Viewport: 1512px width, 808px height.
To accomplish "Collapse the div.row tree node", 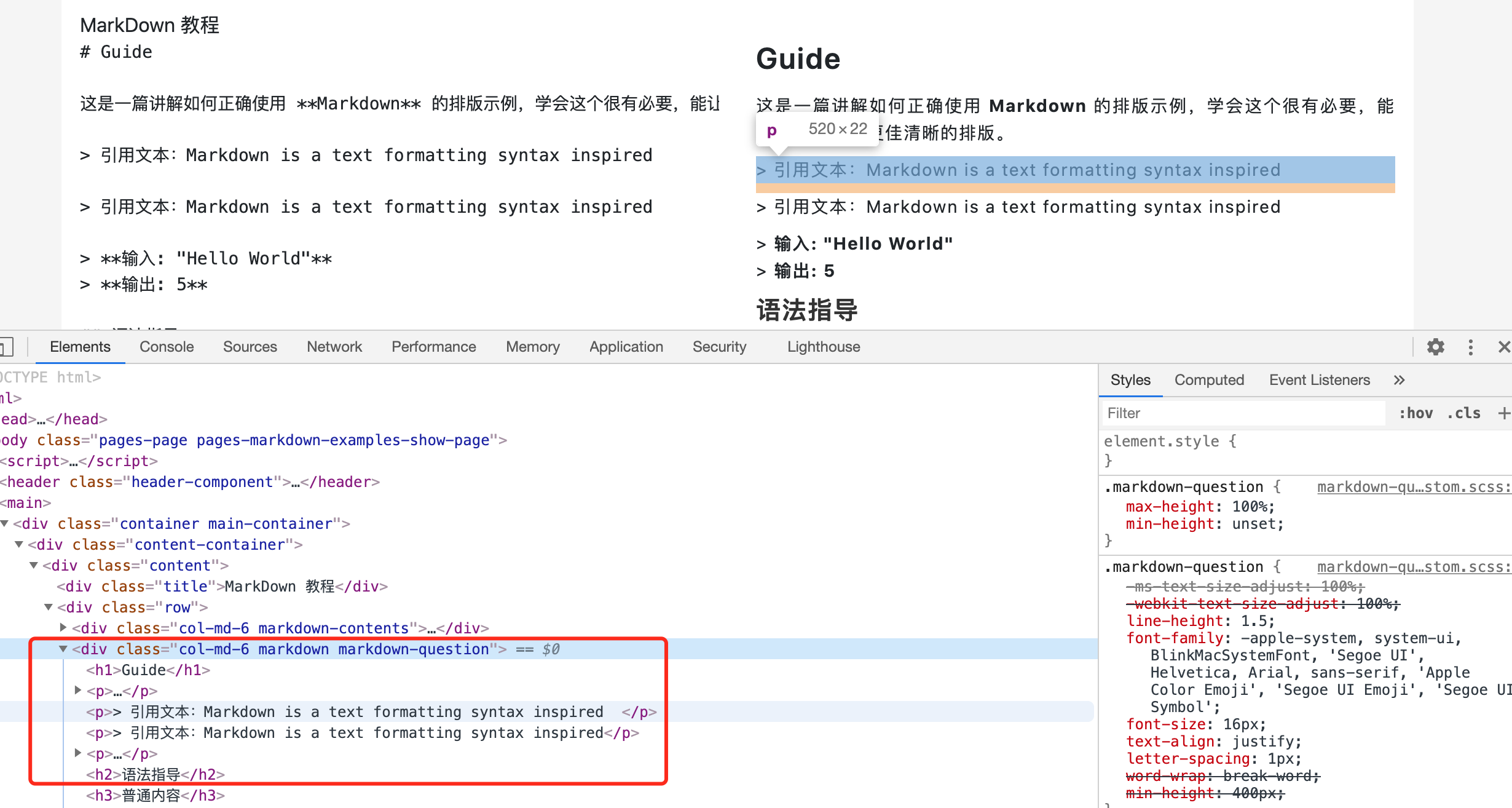I will point(49,607).
